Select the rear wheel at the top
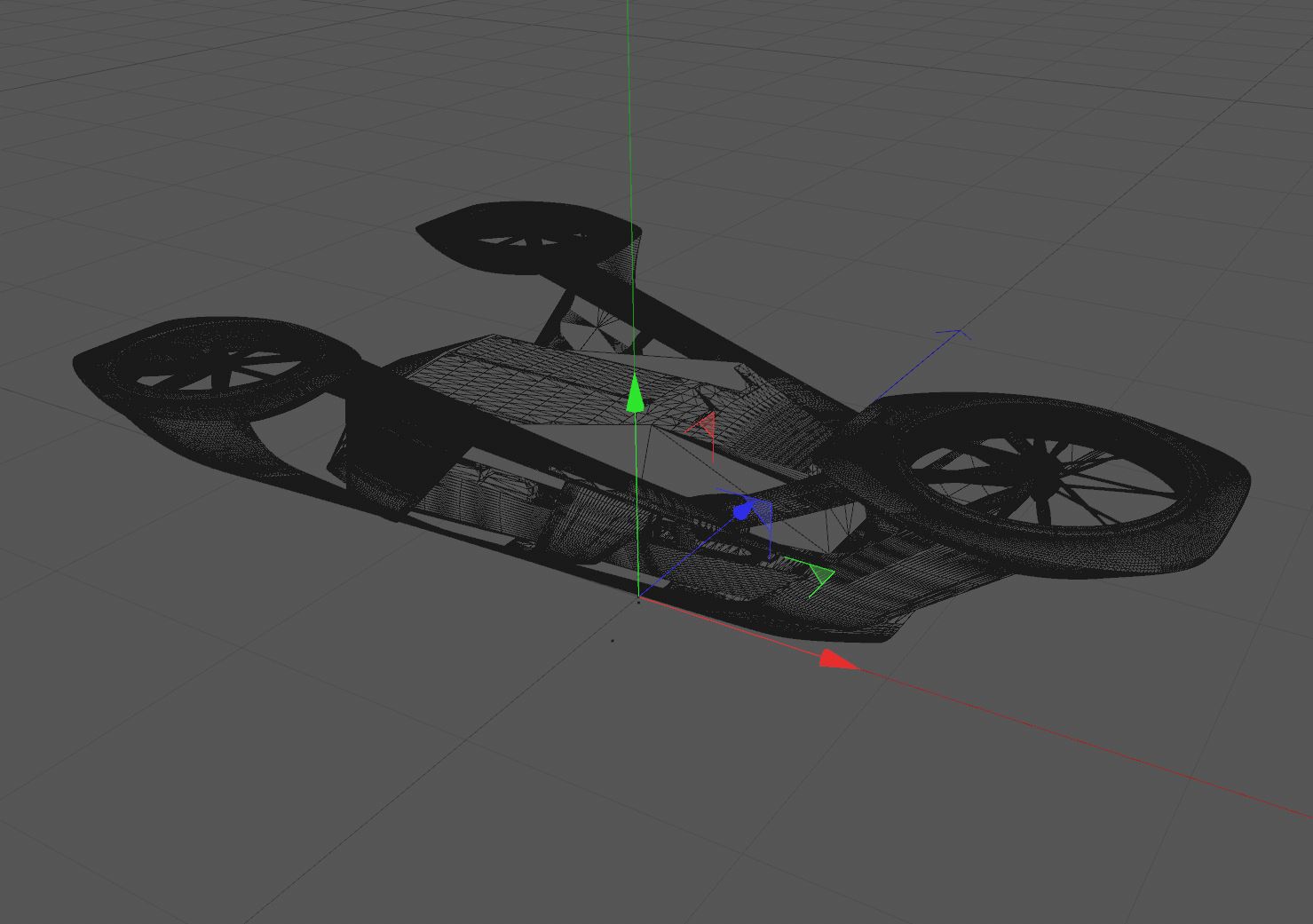The height and width of the screenshot is (924, 1313). click(528, 238)
